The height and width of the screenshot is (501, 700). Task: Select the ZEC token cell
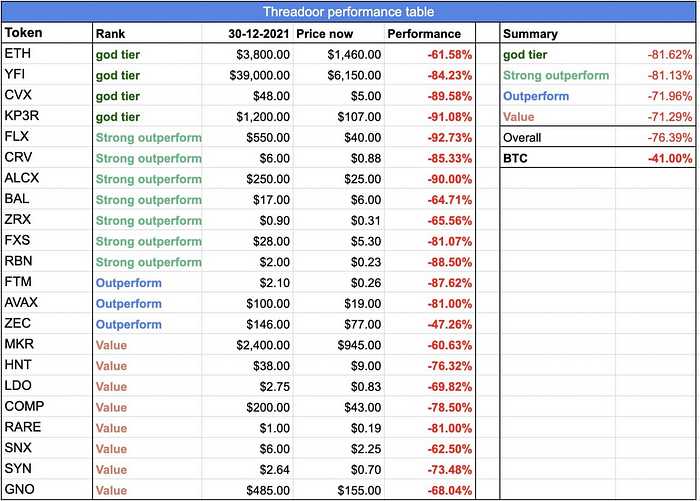47,324
